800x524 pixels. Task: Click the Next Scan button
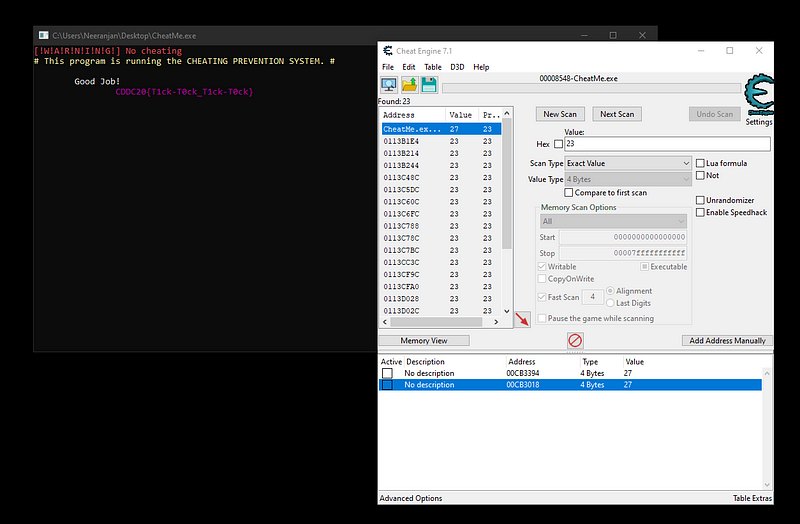click(617, 114)
